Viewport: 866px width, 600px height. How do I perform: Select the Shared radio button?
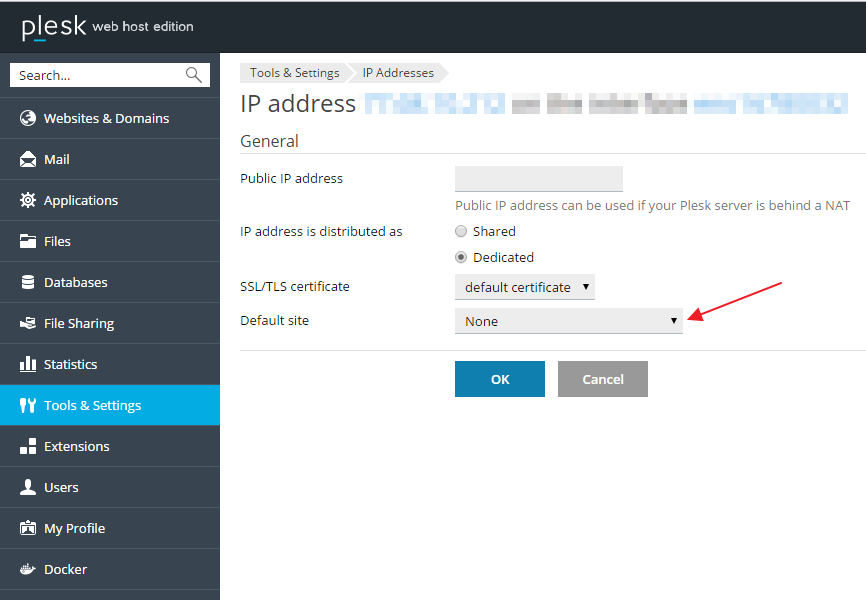[461, 231]
